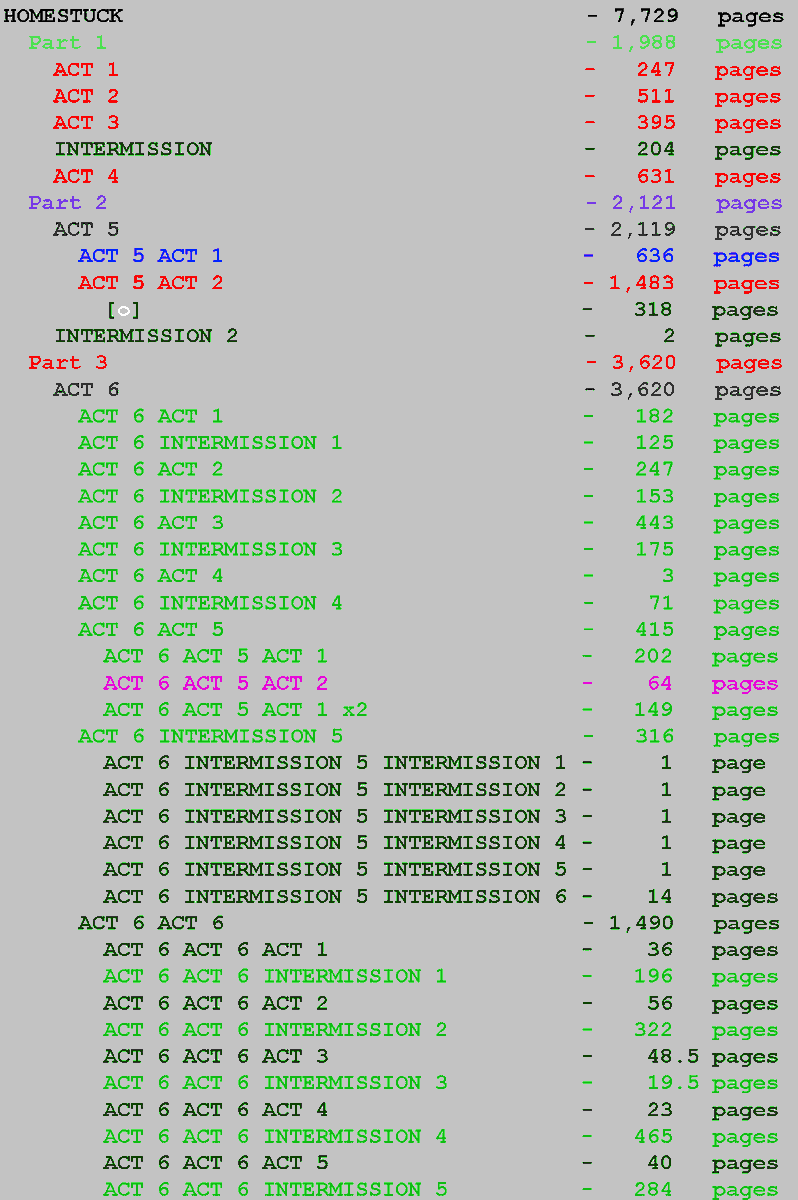This screenshot has width=798, height=1200.
Task: Select the red ACT 4 label
Action: 85,176
